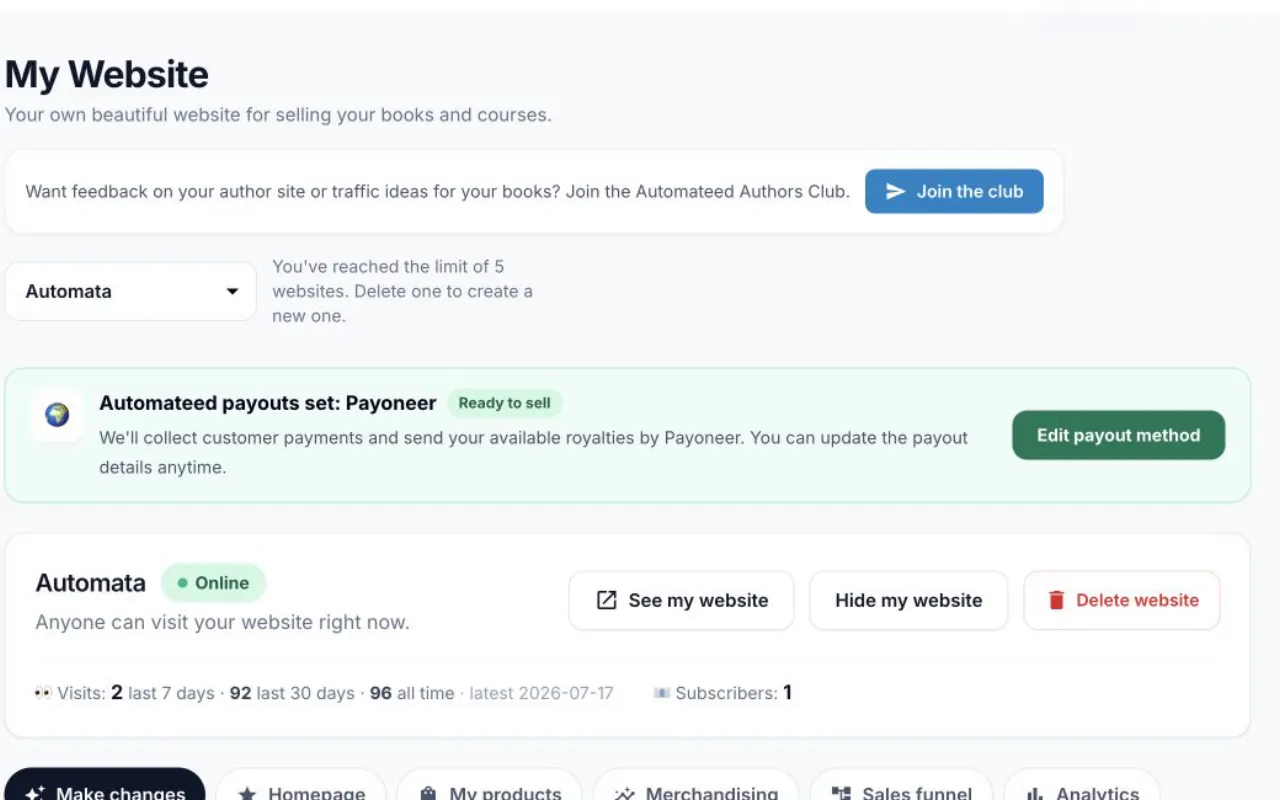The image size is (1280, 800).
Task: Click the Join the club button
Action: coord(954,191)
